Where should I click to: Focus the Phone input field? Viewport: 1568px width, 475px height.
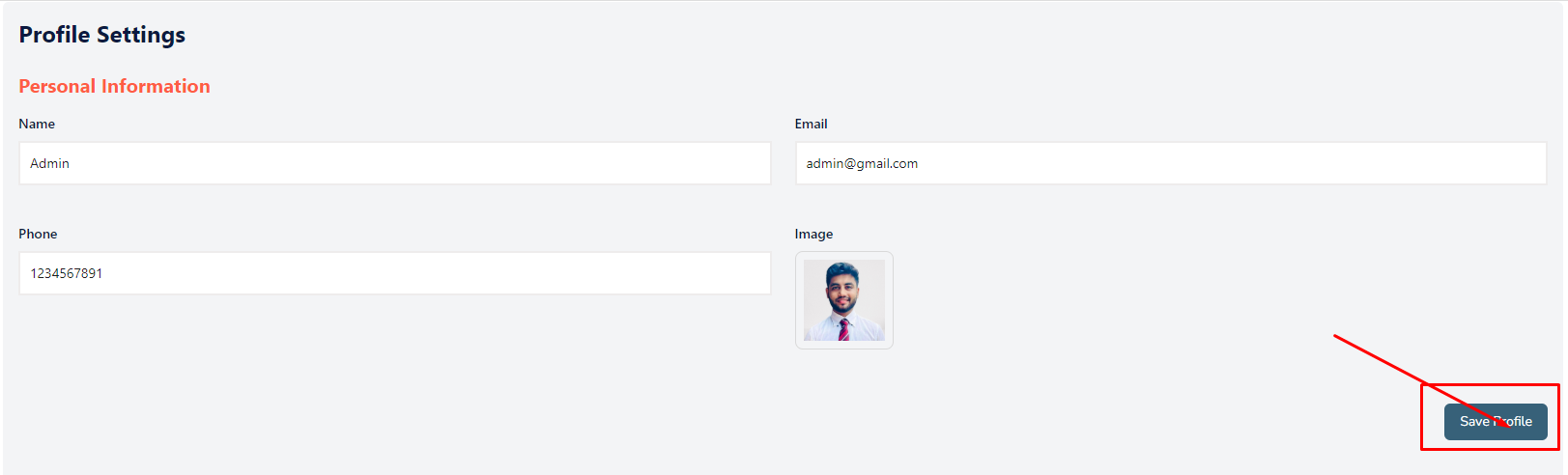point(395,273)
